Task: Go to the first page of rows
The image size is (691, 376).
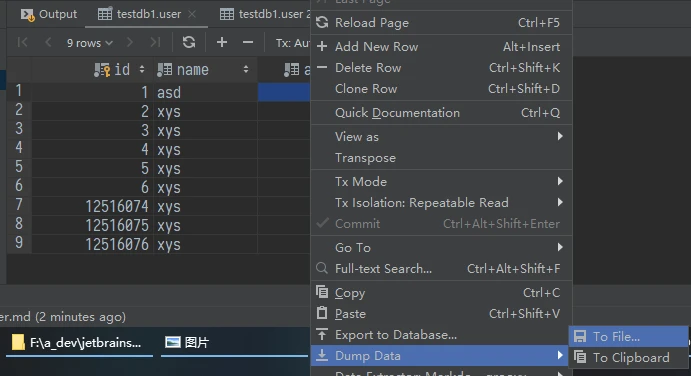Action: 22,42
